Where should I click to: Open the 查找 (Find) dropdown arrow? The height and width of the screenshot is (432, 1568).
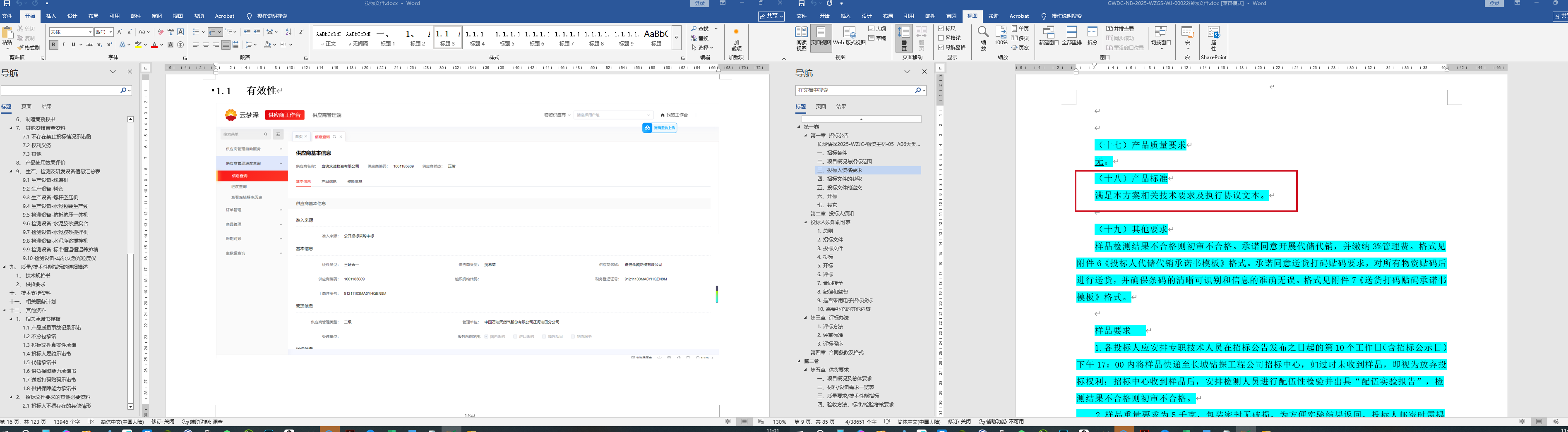(x=716, y=29)
